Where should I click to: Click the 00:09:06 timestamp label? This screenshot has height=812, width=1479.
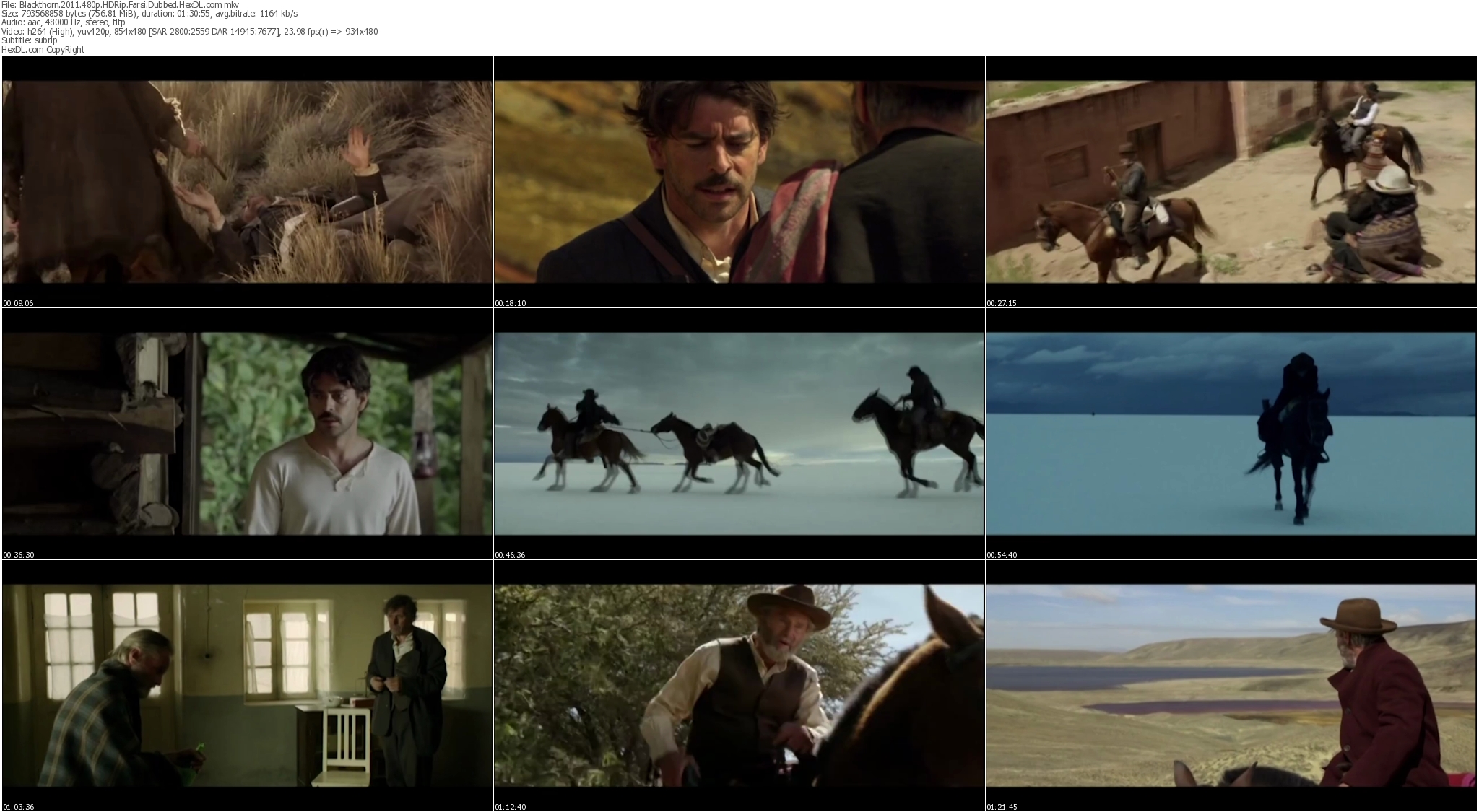(18, 303)
